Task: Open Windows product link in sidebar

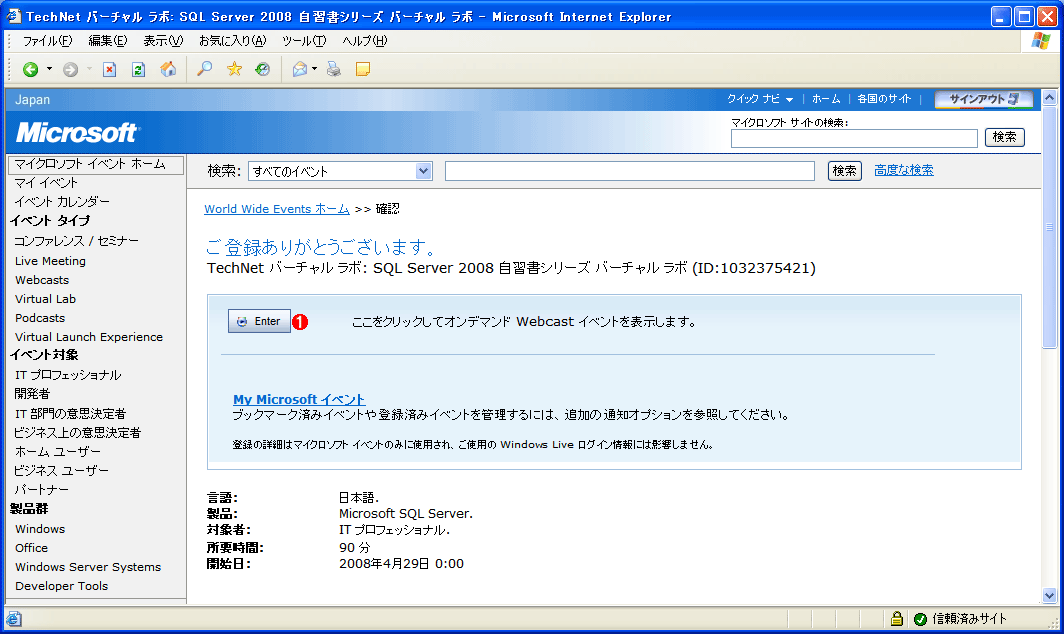Action: tap(40, 529)
